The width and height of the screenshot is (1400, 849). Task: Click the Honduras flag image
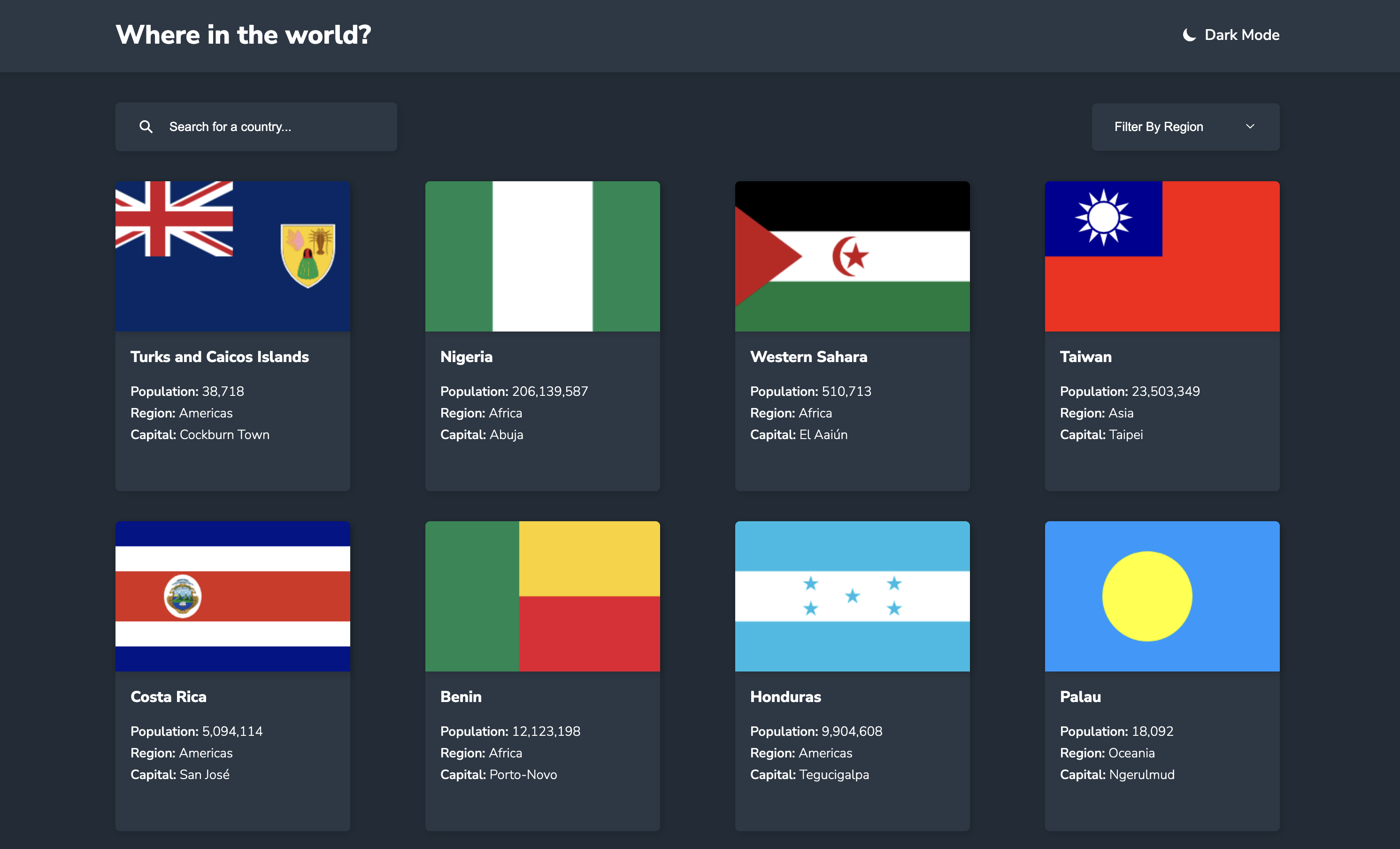click(x=852, y=596)
